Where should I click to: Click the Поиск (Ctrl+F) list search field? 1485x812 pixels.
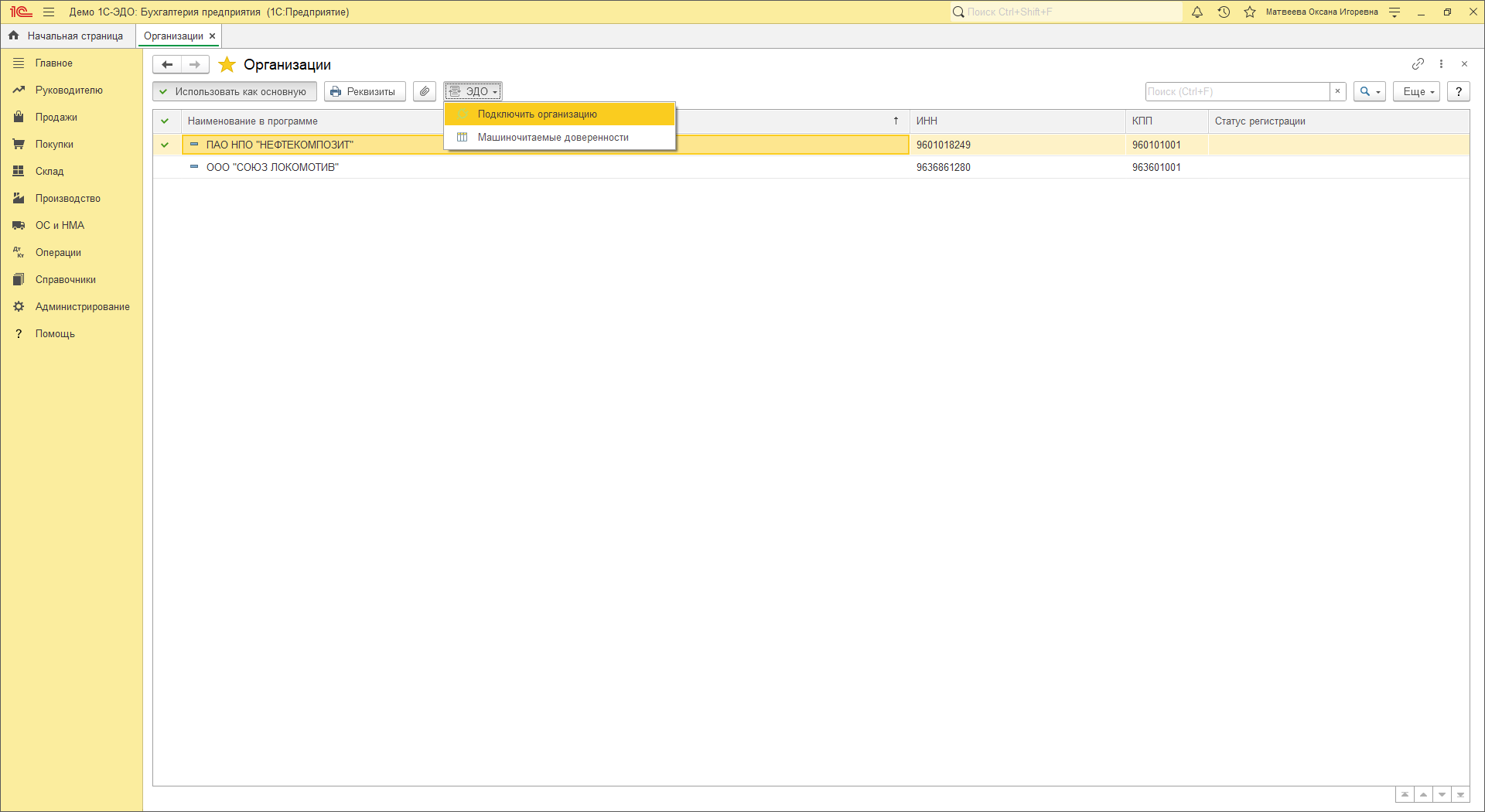point(1237,91)
